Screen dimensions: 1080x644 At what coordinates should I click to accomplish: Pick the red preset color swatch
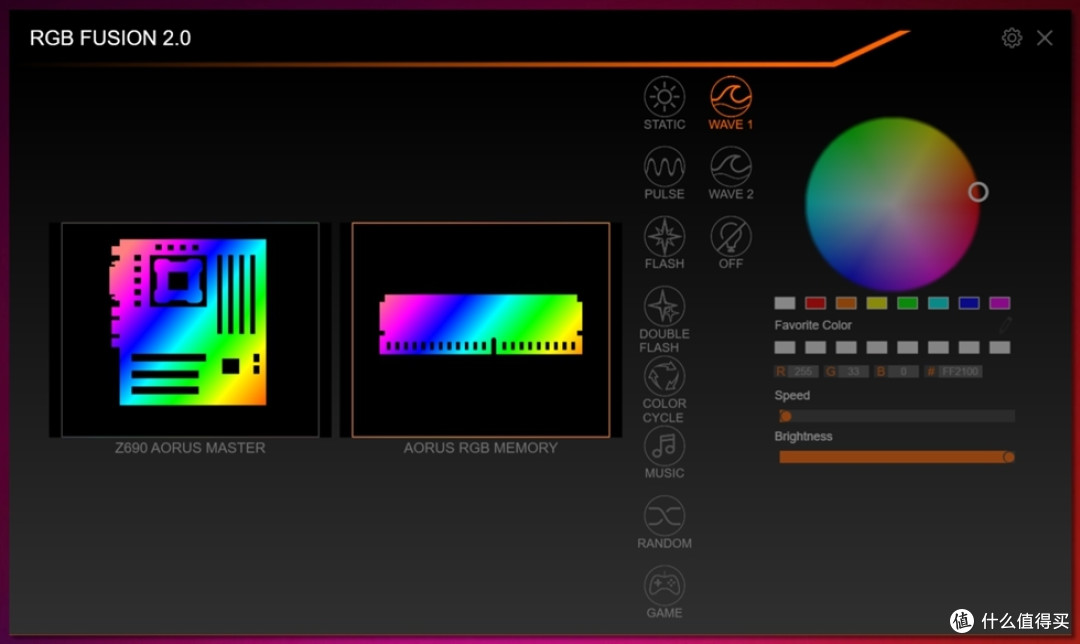[815, 303]
